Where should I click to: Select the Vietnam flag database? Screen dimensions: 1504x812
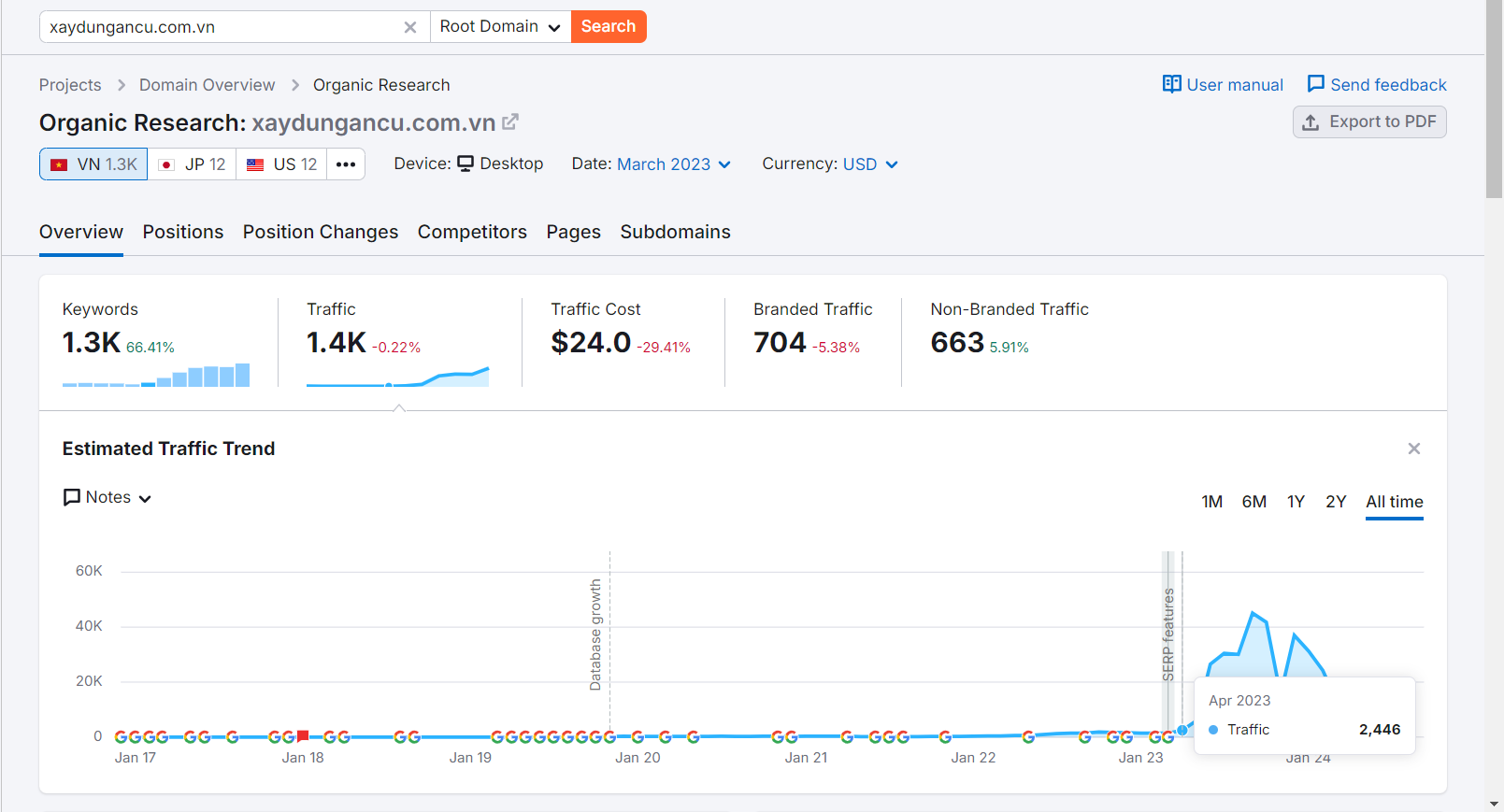(x=93, y=164)
